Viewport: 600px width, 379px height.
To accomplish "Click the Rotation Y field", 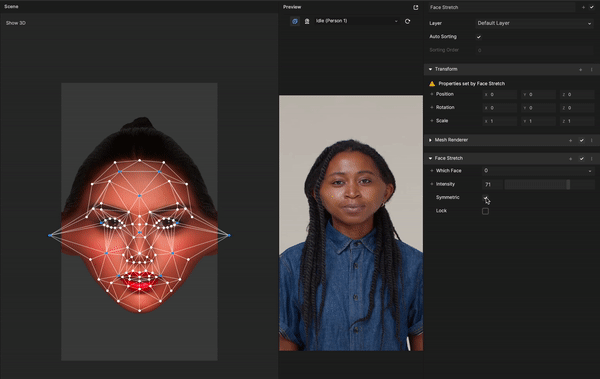I will click(x=538, y=108).
